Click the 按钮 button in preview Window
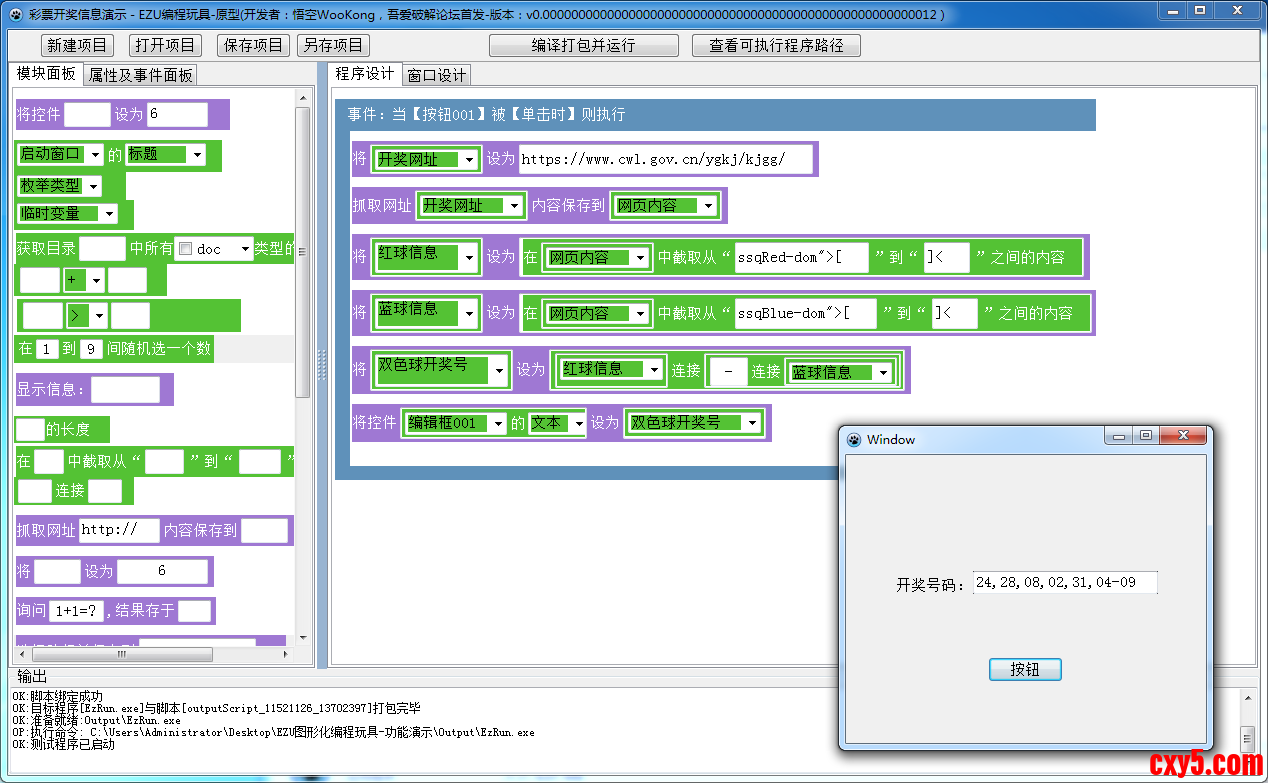 click(x=1024, y=669)
